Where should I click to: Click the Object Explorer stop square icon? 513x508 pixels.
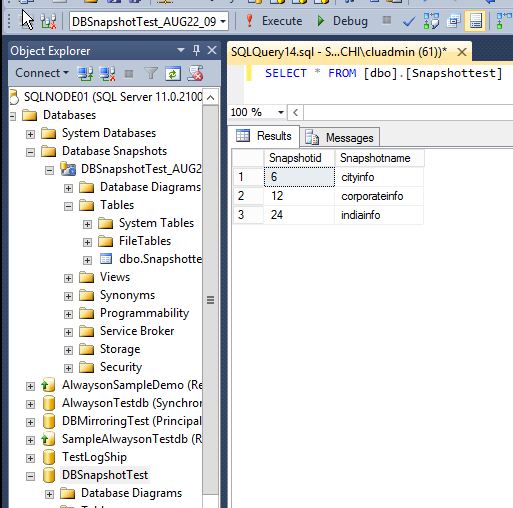[129, 73]
